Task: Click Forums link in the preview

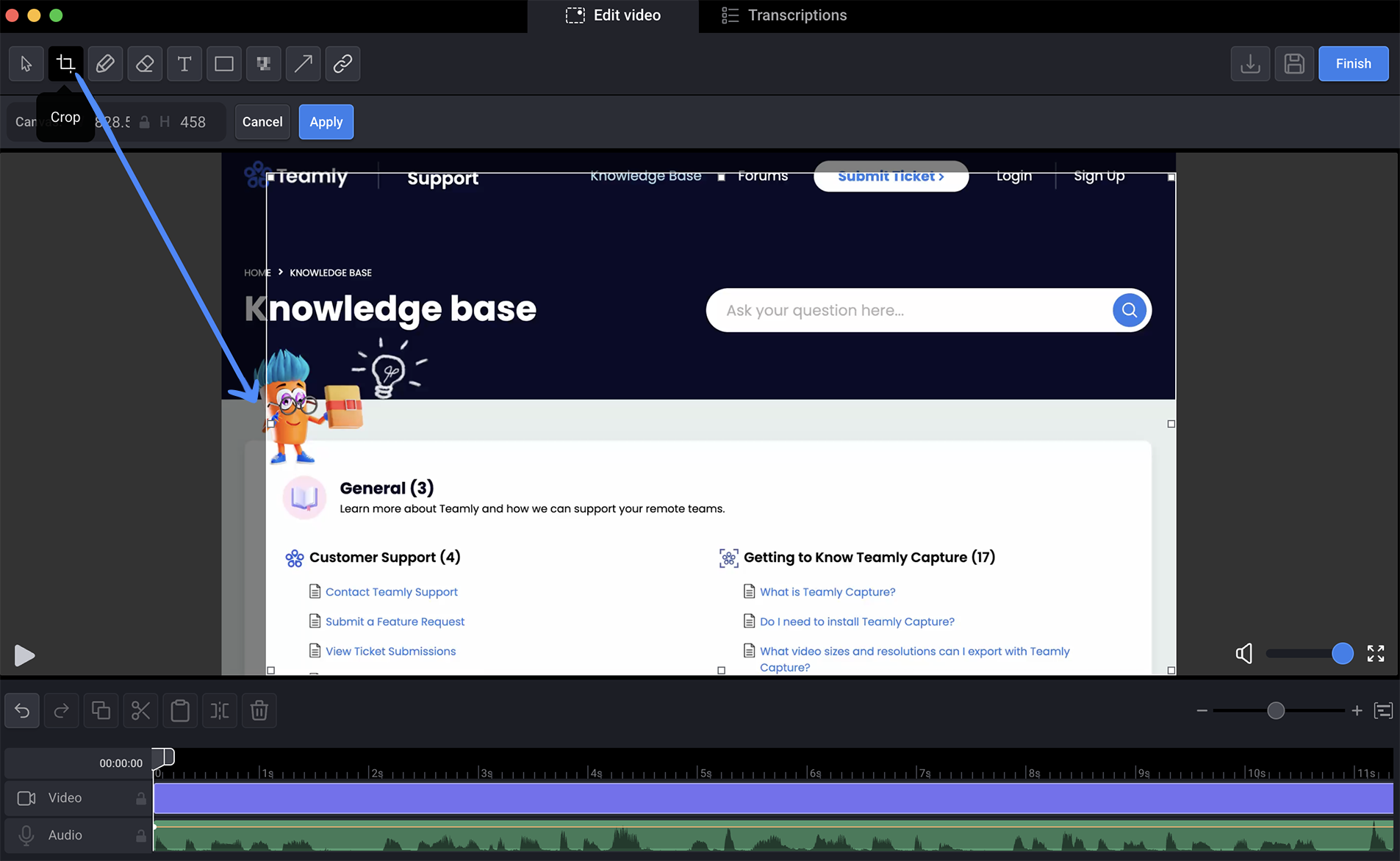Action: point(762,176)
